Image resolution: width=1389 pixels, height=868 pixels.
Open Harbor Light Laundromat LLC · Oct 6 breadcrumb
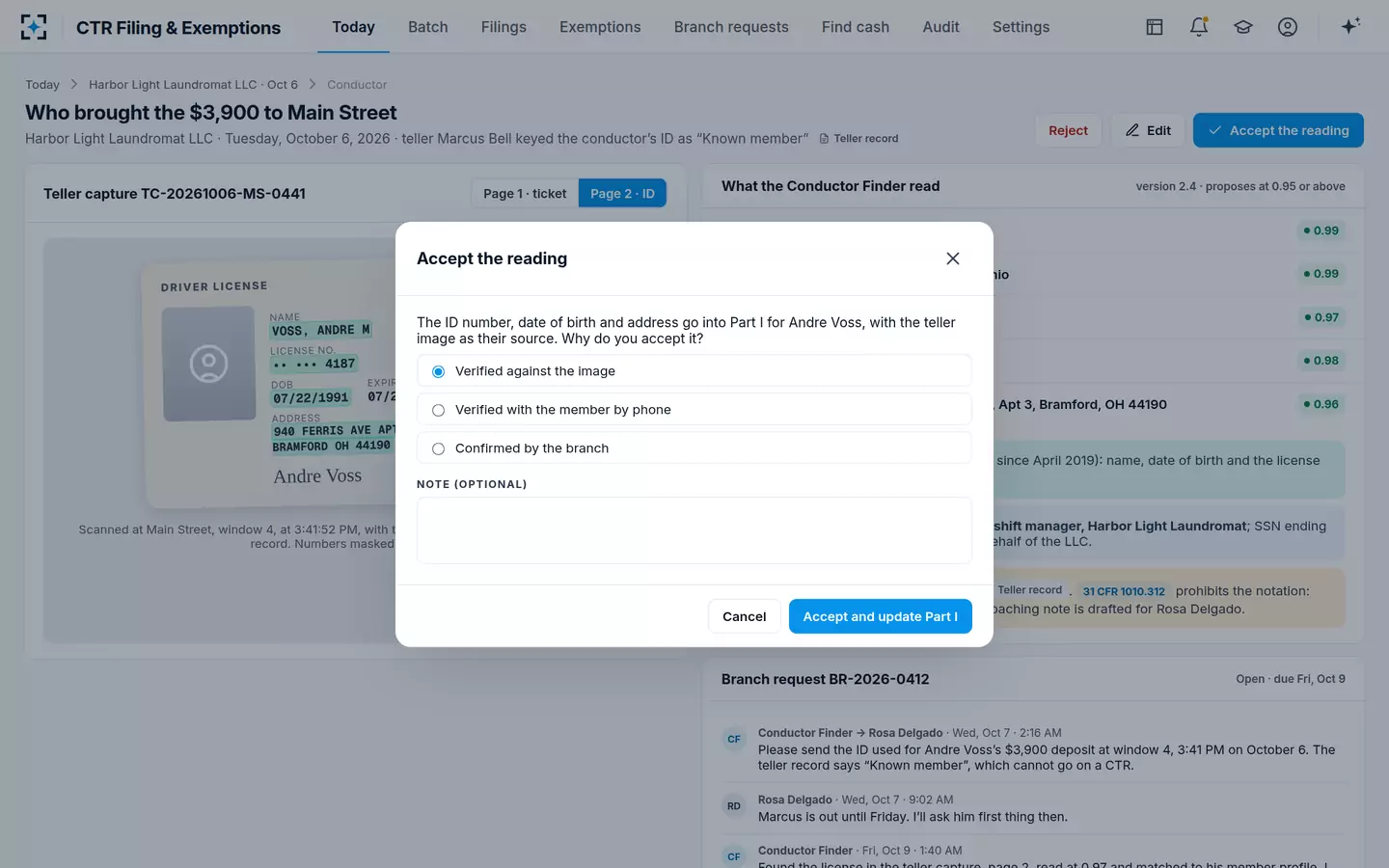point(193,85)
